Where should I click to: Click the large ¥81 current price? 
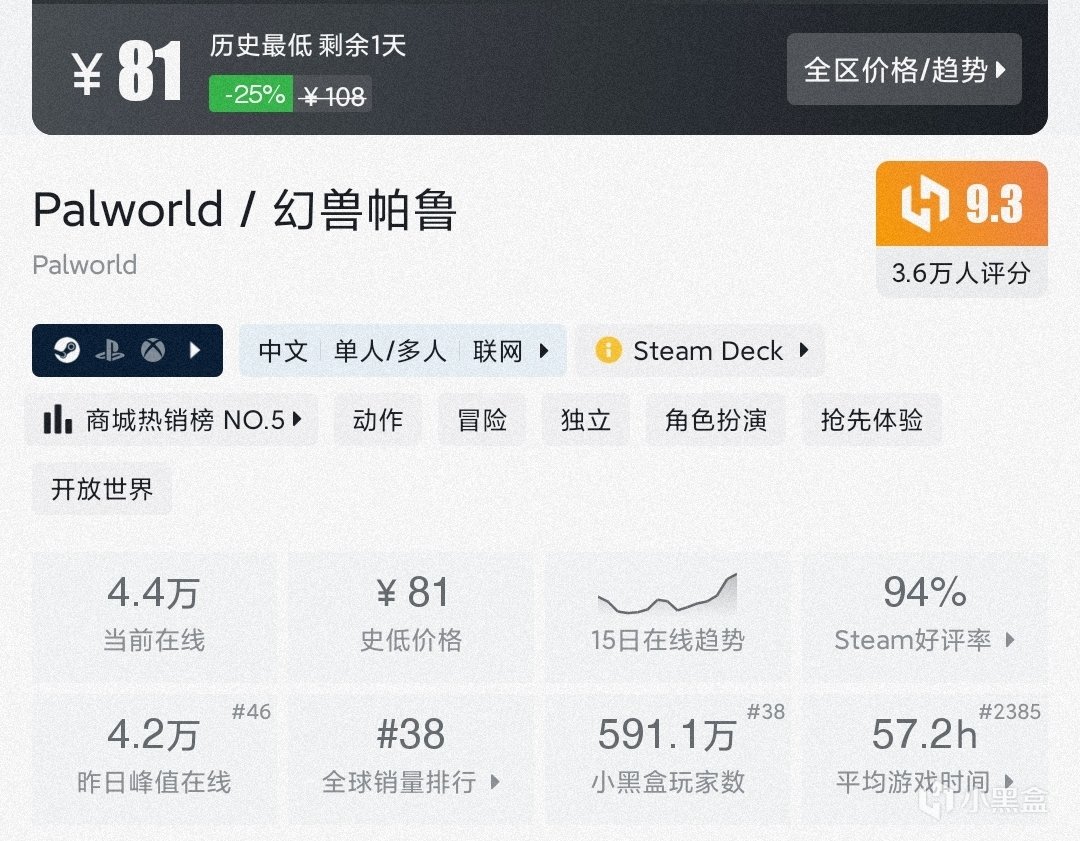pos(128,70)
